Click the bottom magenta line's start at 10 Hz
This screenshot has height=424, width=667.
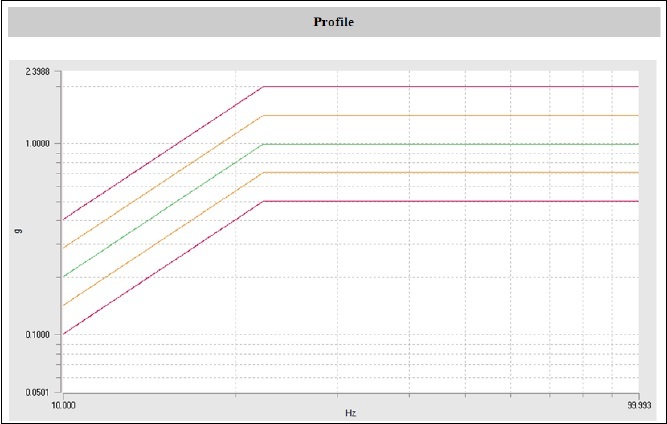63,334
